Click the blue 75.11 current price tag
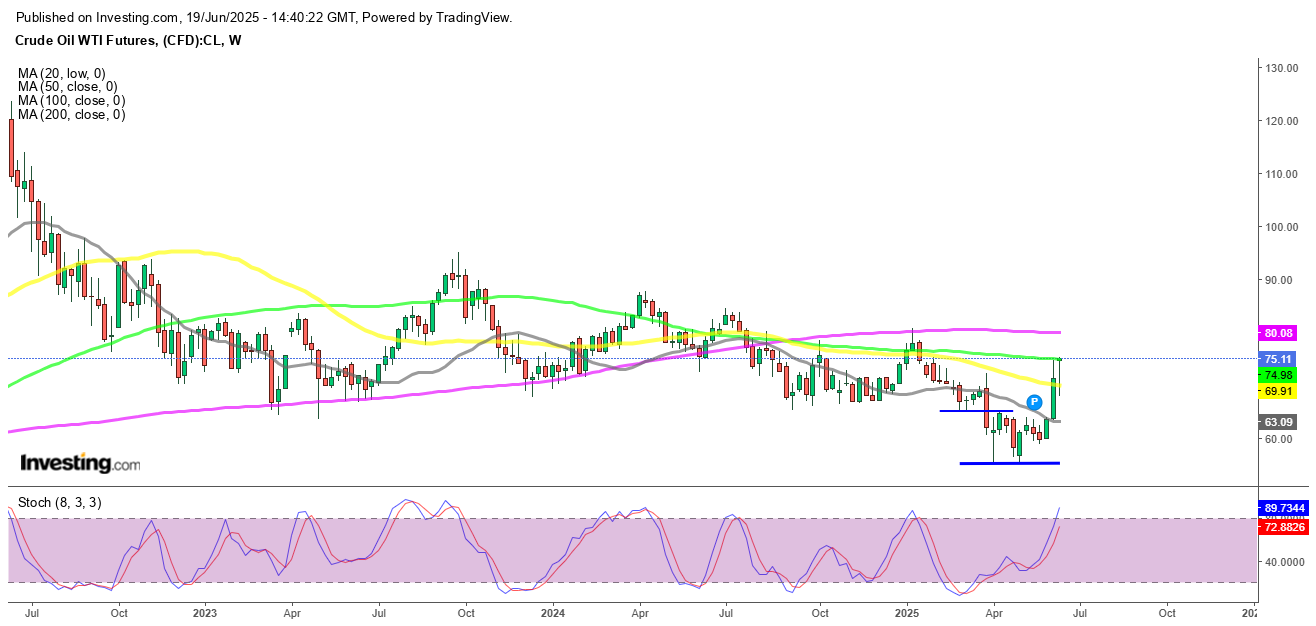1316x626 pixels. pos(1279,359)
